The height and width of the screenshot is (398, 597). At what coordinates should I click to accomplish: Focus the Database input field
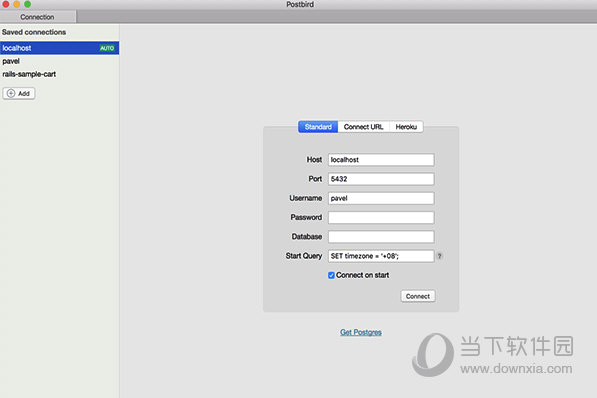pos(381,237)
